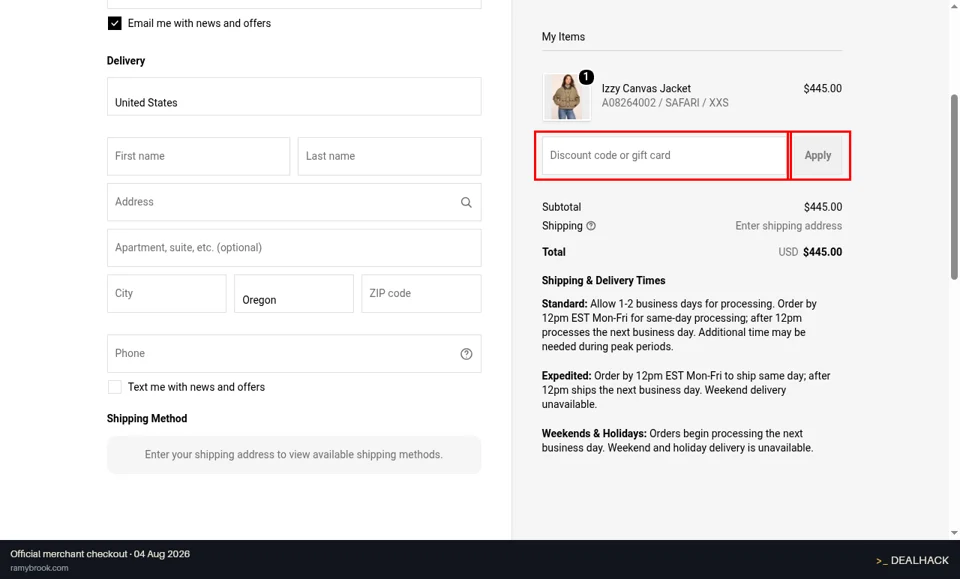Image resolution: width=960 pixels, height=579 pixels.
Task: Click the Shipping & Delivery Times heading
Action: 603,280
